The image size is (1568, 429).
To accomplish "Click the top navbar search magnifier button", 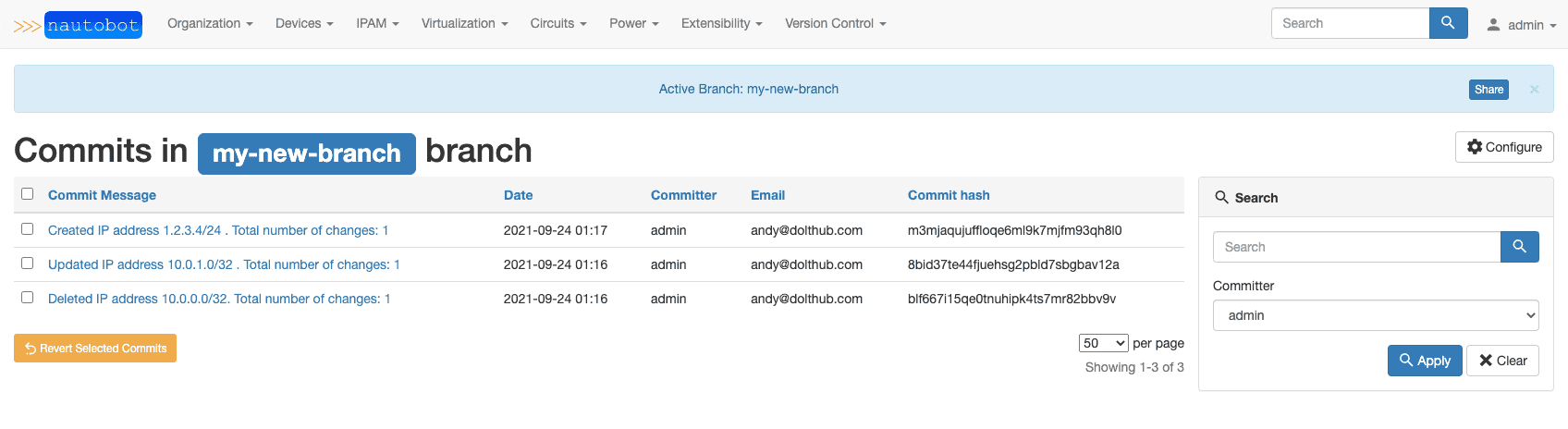I will [x=1448, y=23].
